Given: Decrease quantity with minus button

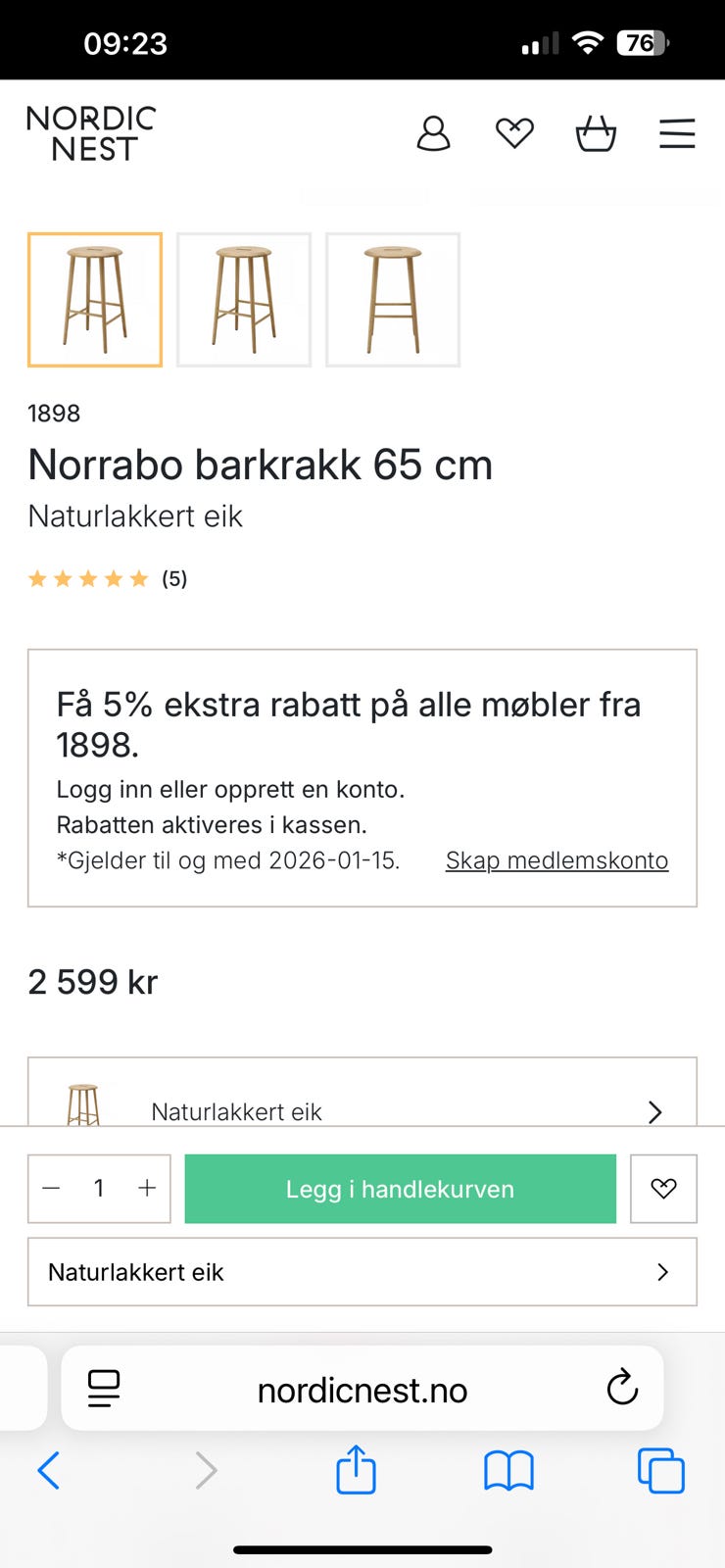Looking at the screenshot, I should coord(52,1189).
